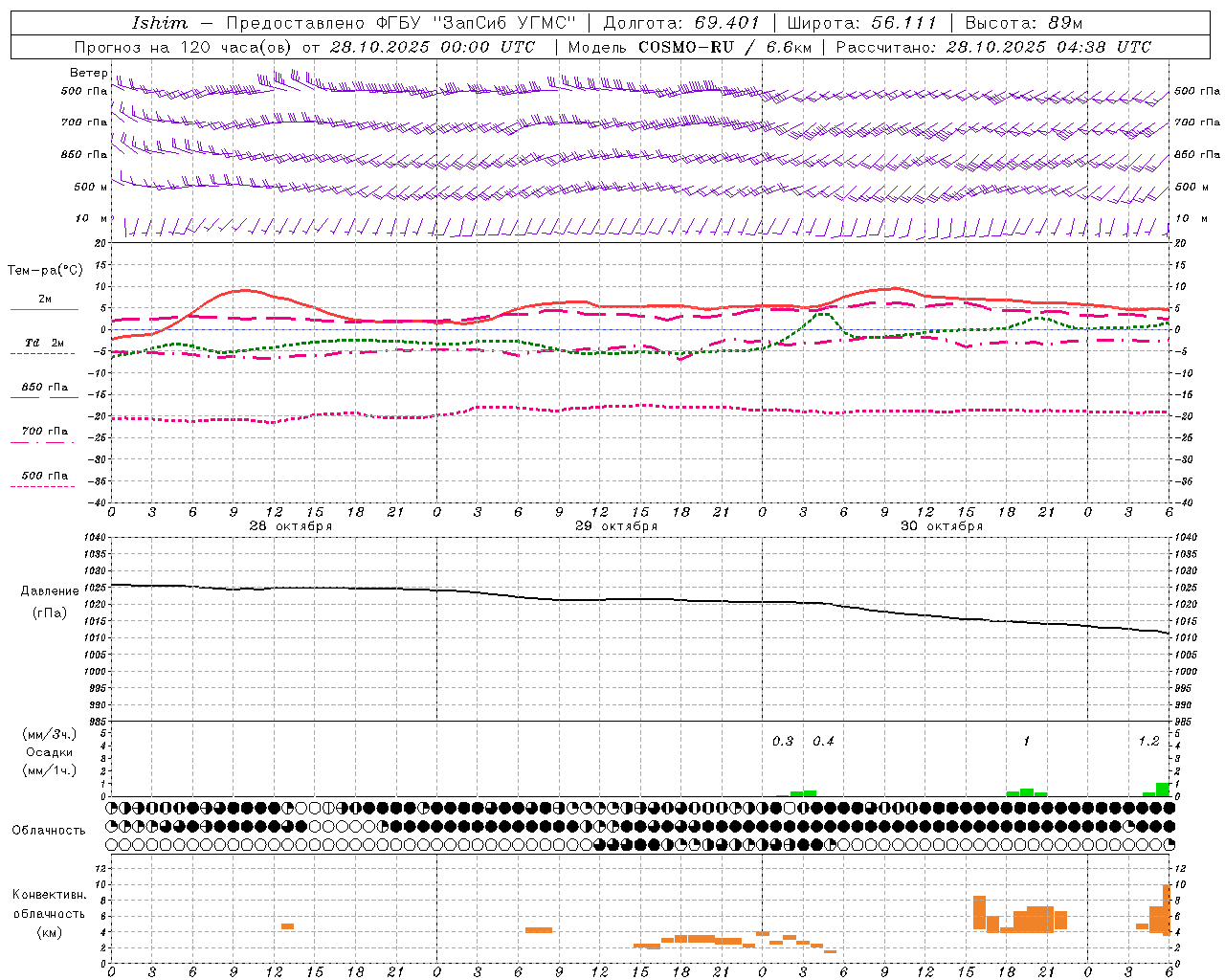This screenshot has width=1225, height=980.
Task: Click the "Тем-ра(°C)" temperature label
Action: 45,271
